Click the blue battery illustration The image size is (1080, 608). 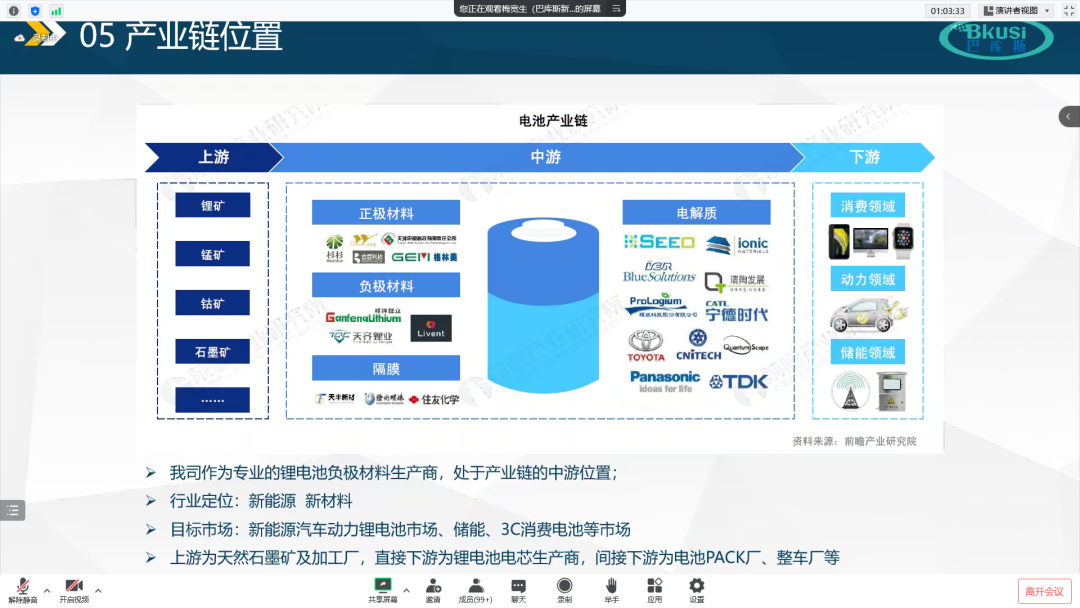[x=543, y=306]
